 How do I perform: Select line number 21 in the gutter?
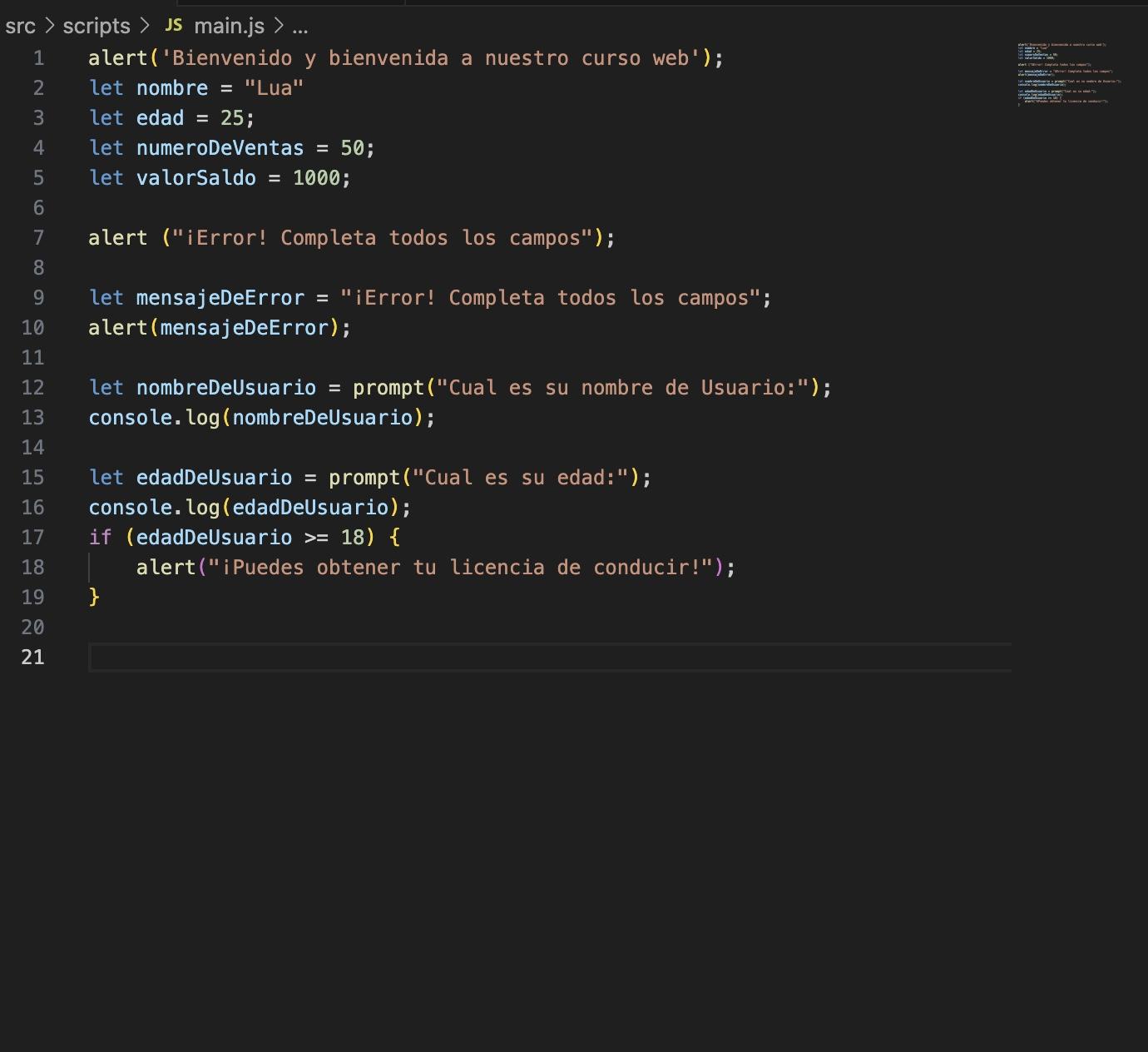32,657
